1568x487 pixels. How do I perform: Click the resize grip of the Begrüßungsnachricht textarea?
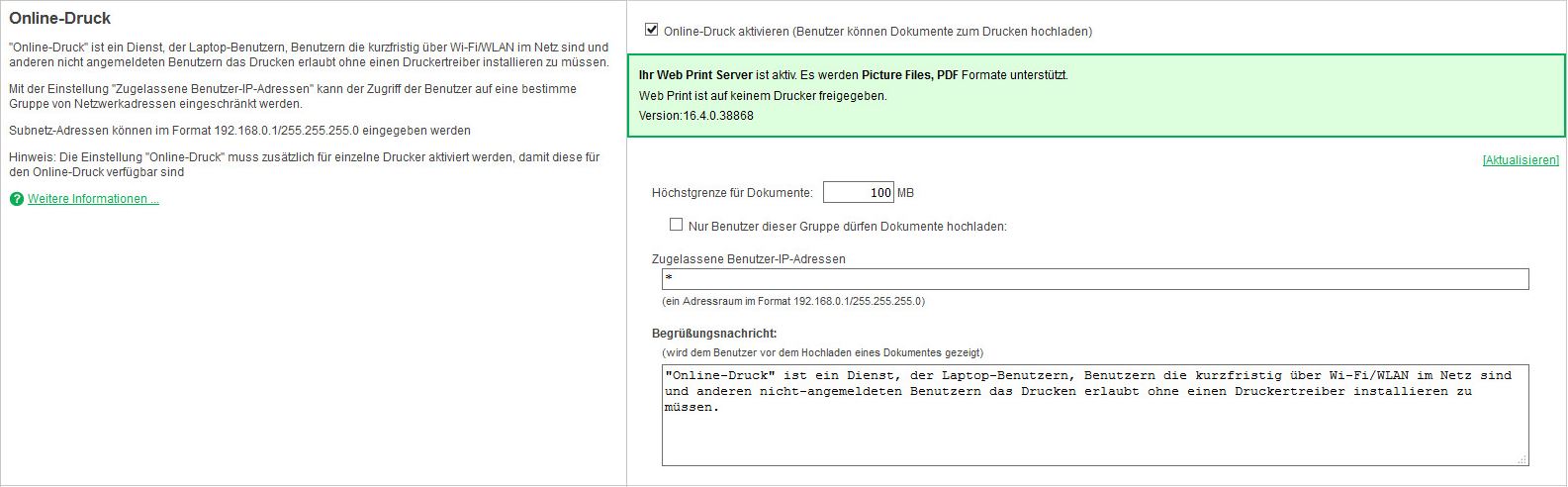coord(1522,459)
